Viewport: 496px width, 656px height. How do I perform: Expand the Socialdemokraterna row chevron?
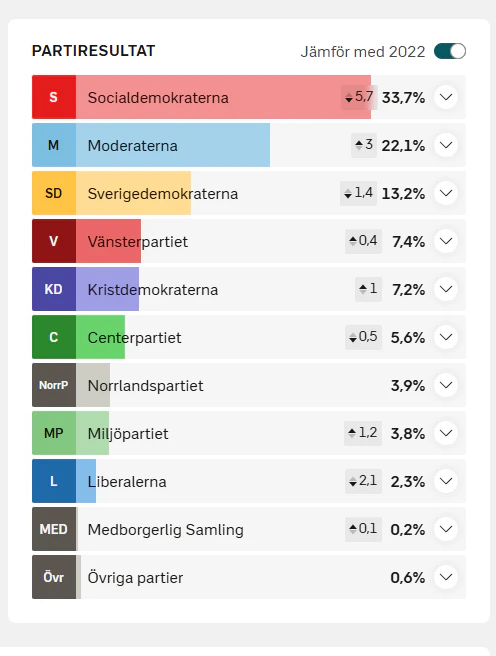[446, 97]
